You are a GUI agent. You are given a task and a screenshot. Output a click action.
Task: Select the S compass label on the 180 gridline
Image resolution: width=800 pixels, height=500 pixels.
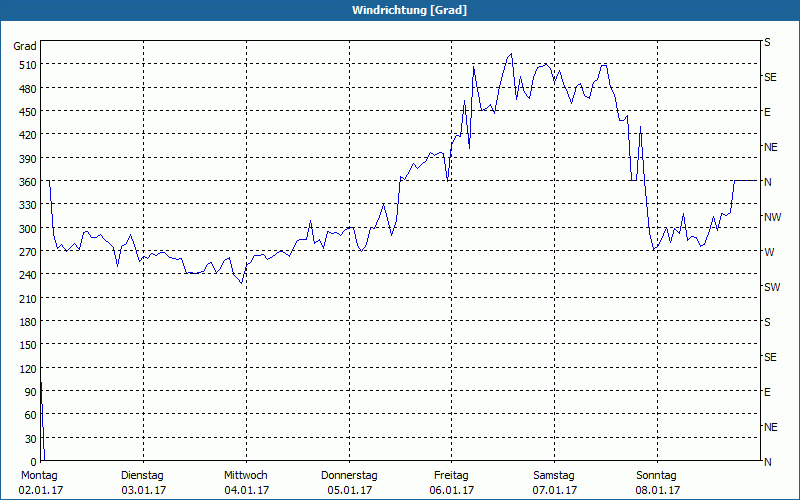click(767, 322)
